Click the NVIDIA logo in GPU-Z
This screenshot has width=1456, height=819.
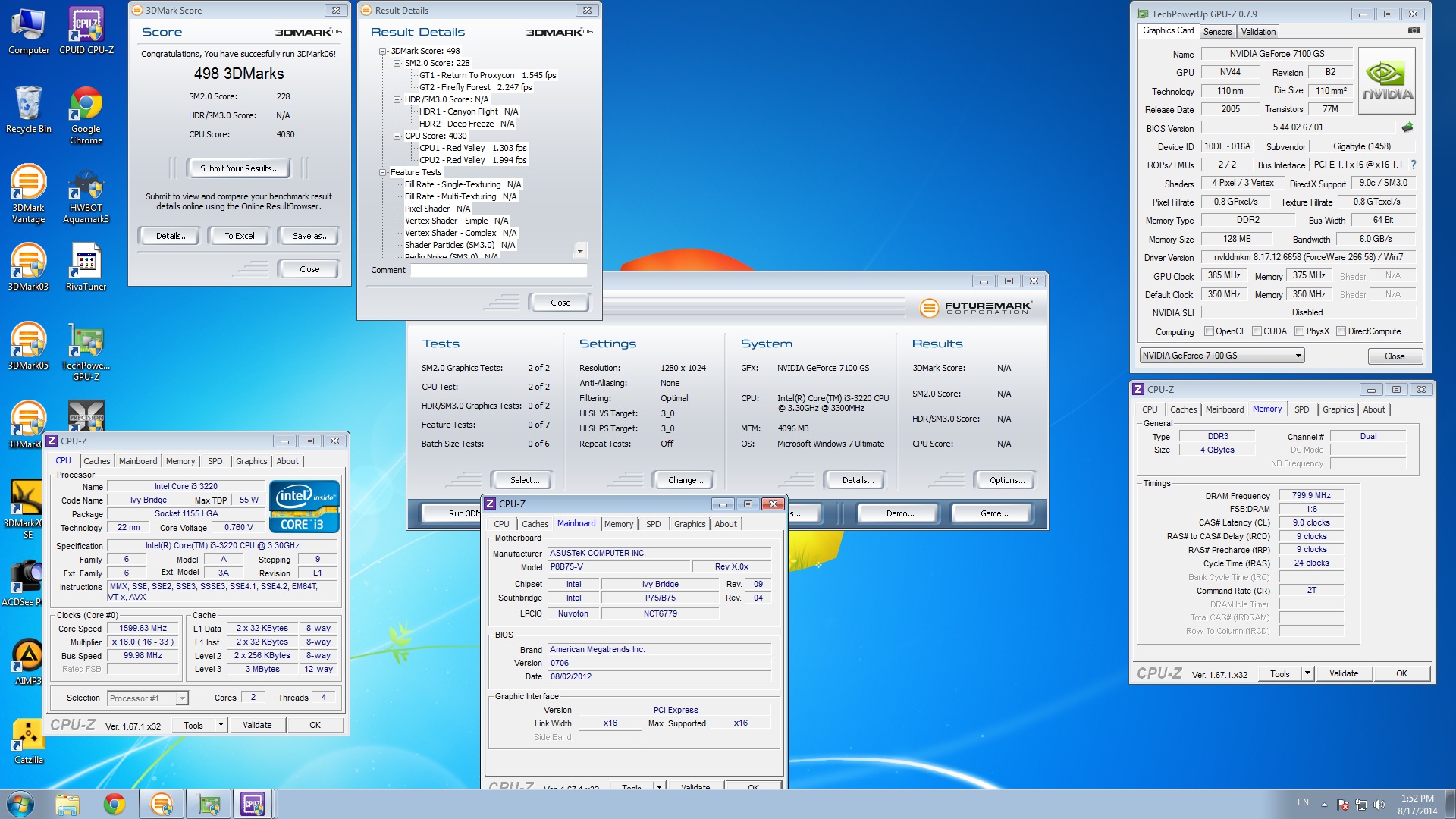[x=1387, y=81]
